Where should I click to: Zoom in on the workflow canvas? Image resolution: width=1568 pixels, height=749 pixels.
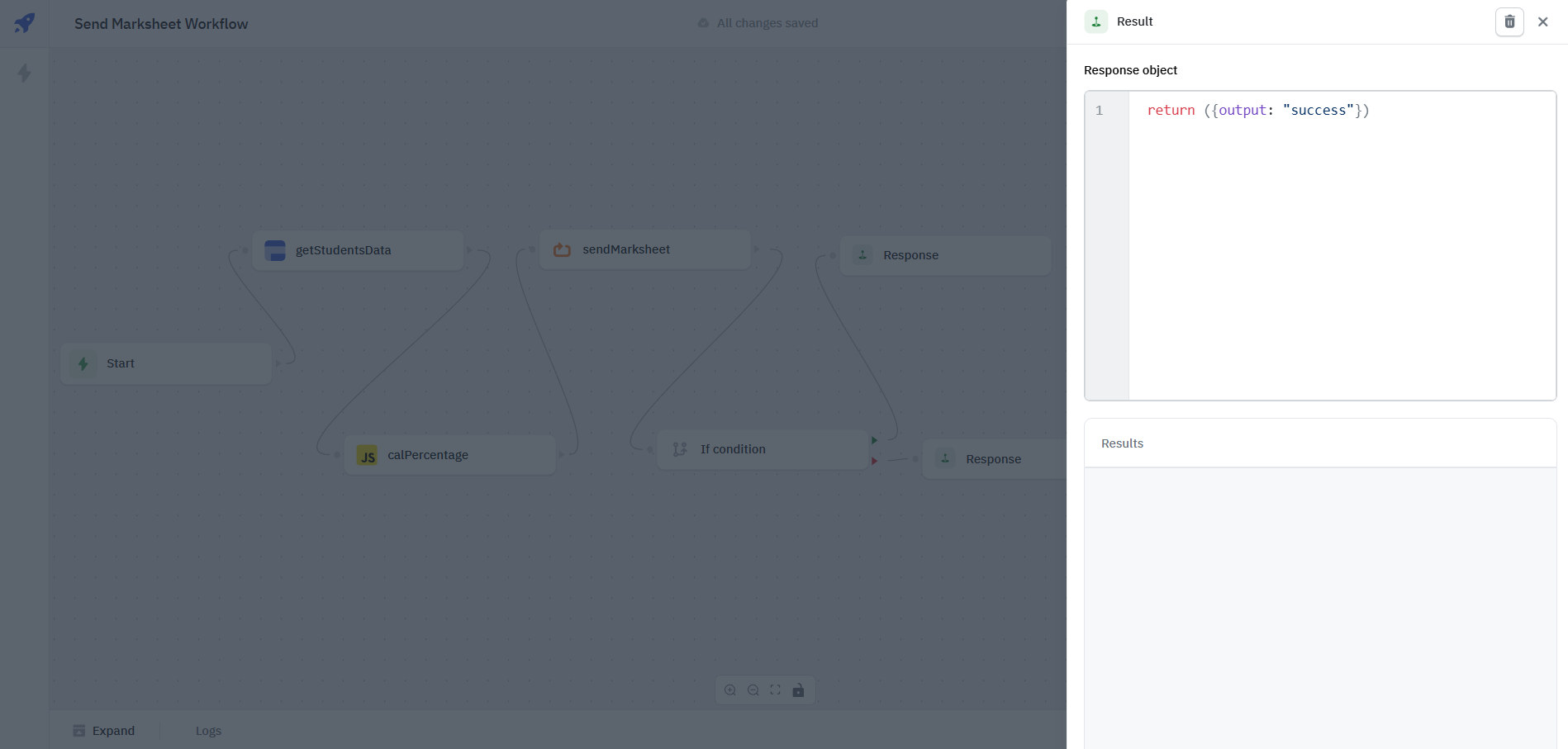coord(730,690)
